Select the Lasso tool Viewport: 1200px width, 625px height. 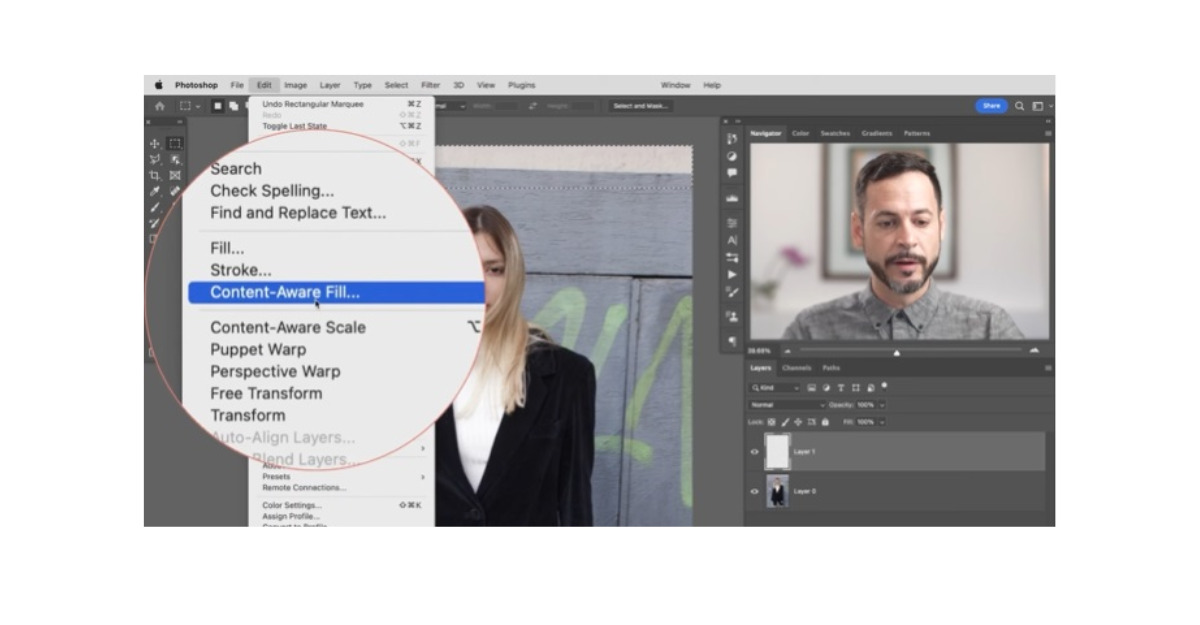click(155, 159)
